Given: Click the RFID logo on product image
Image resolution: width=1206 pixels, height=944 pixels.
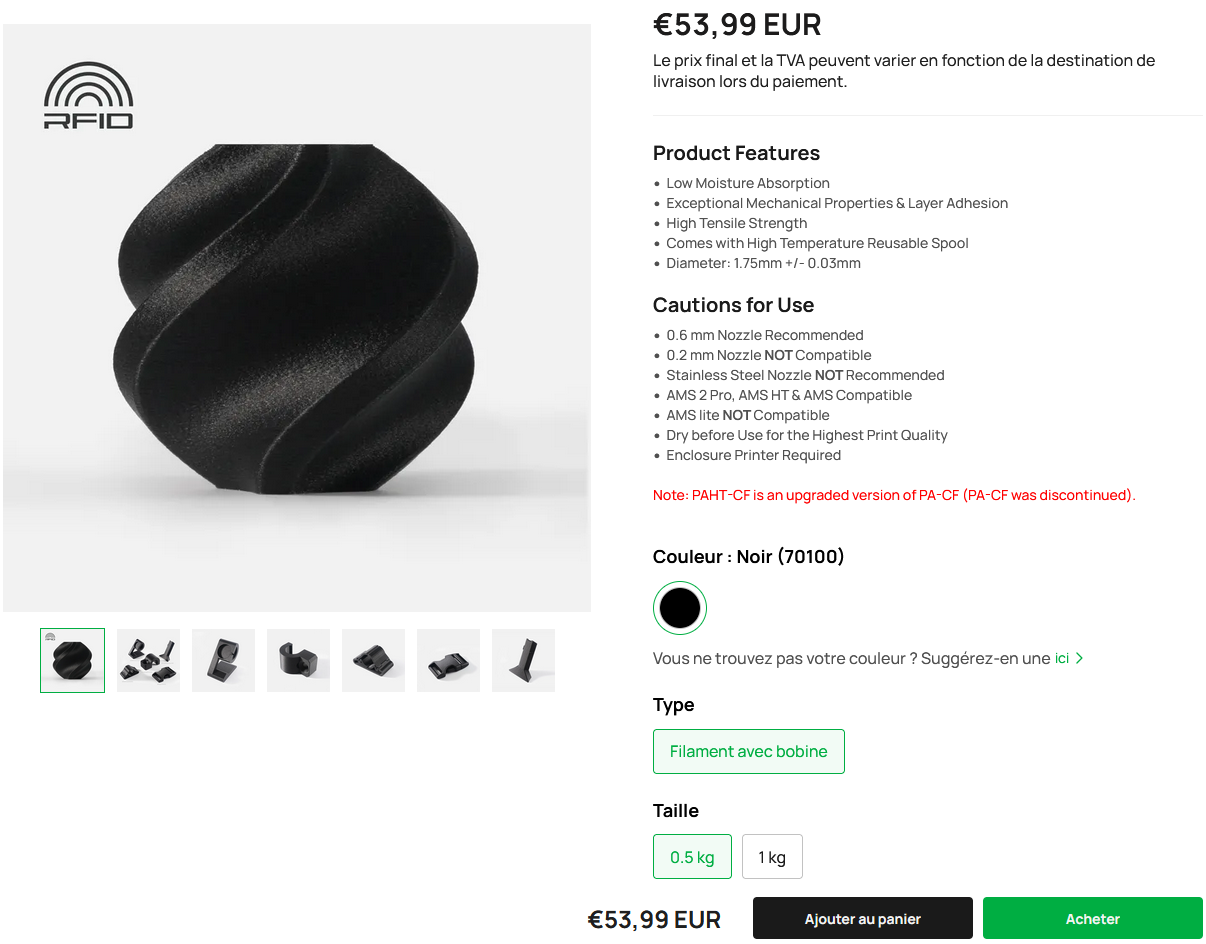Looking at the screenshot, I should point(88,96).
